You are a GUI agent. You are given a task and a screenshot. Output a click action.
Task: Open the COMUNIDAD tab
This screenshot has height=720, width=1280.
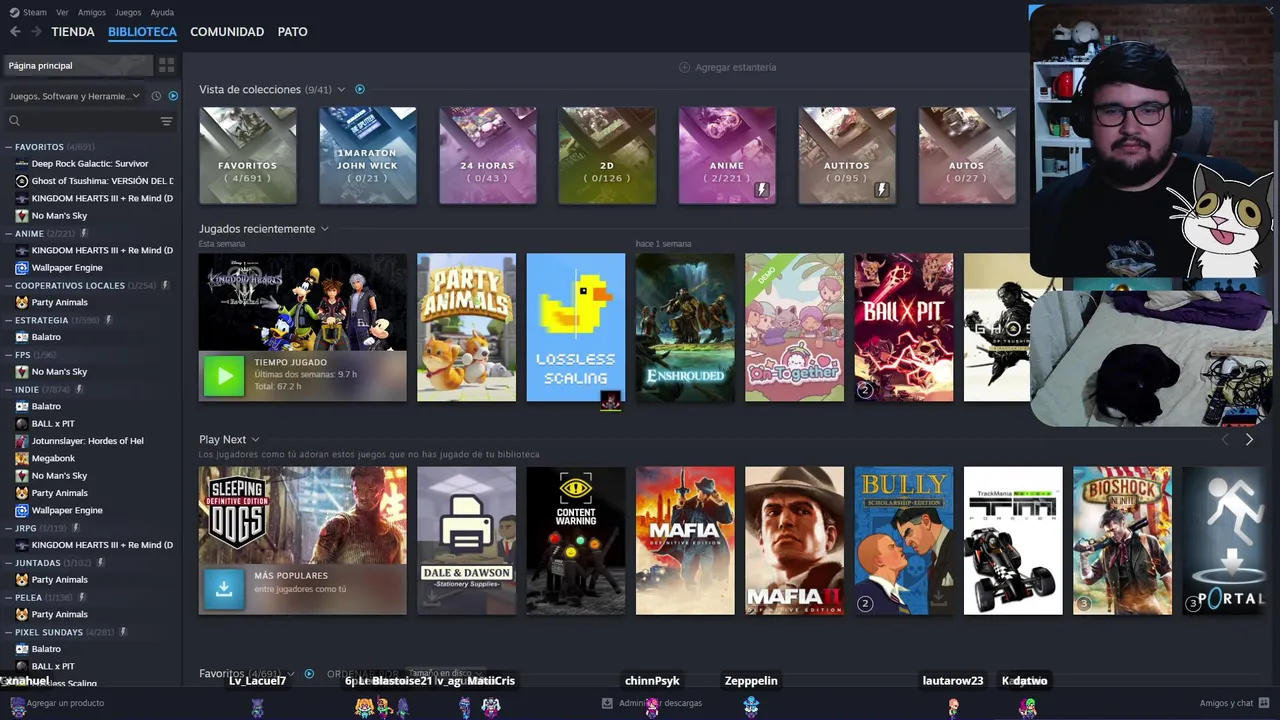pos(227,32)
